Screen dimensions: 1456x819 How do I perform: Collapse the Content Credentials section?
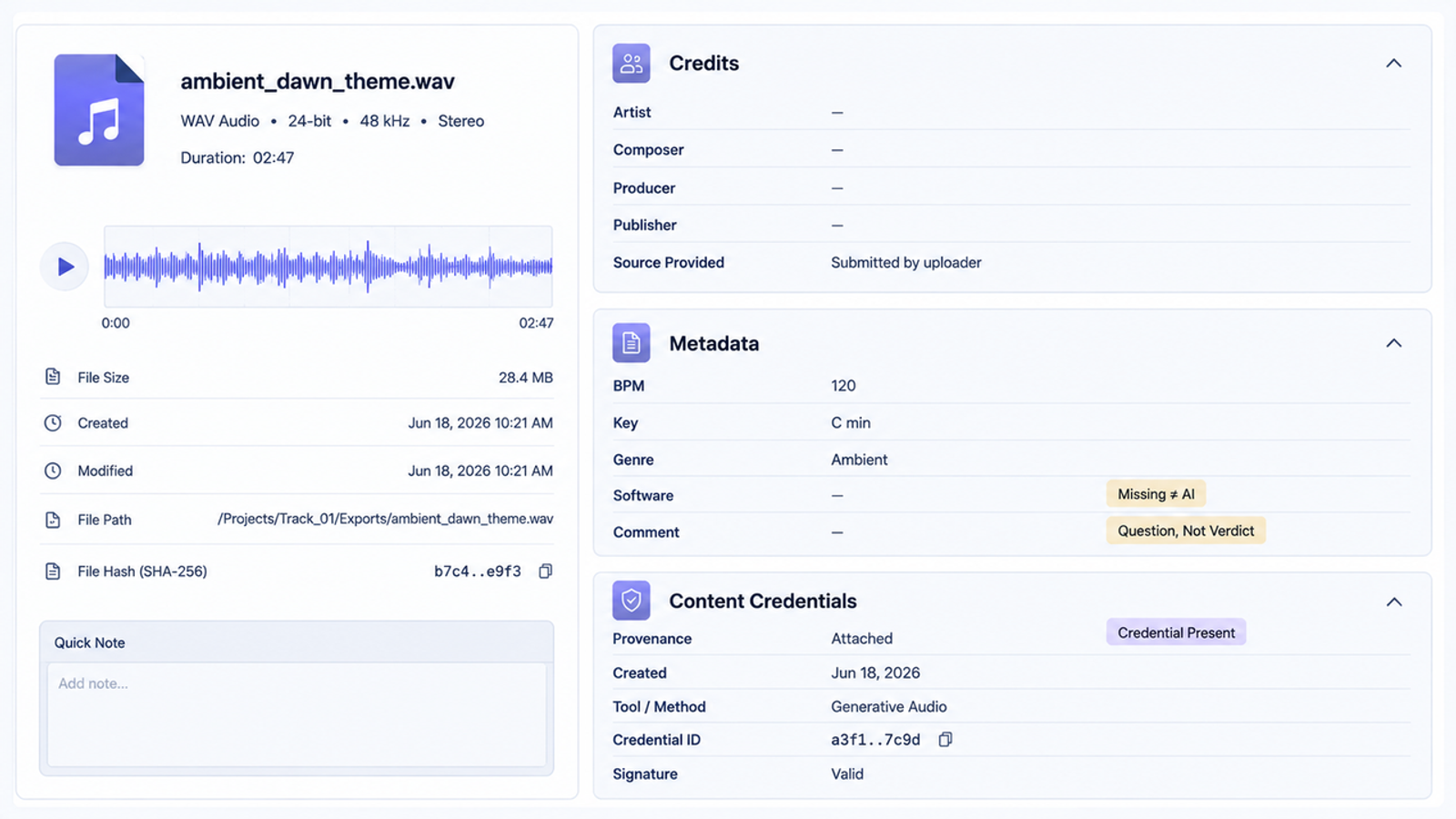click(1393, 602)
